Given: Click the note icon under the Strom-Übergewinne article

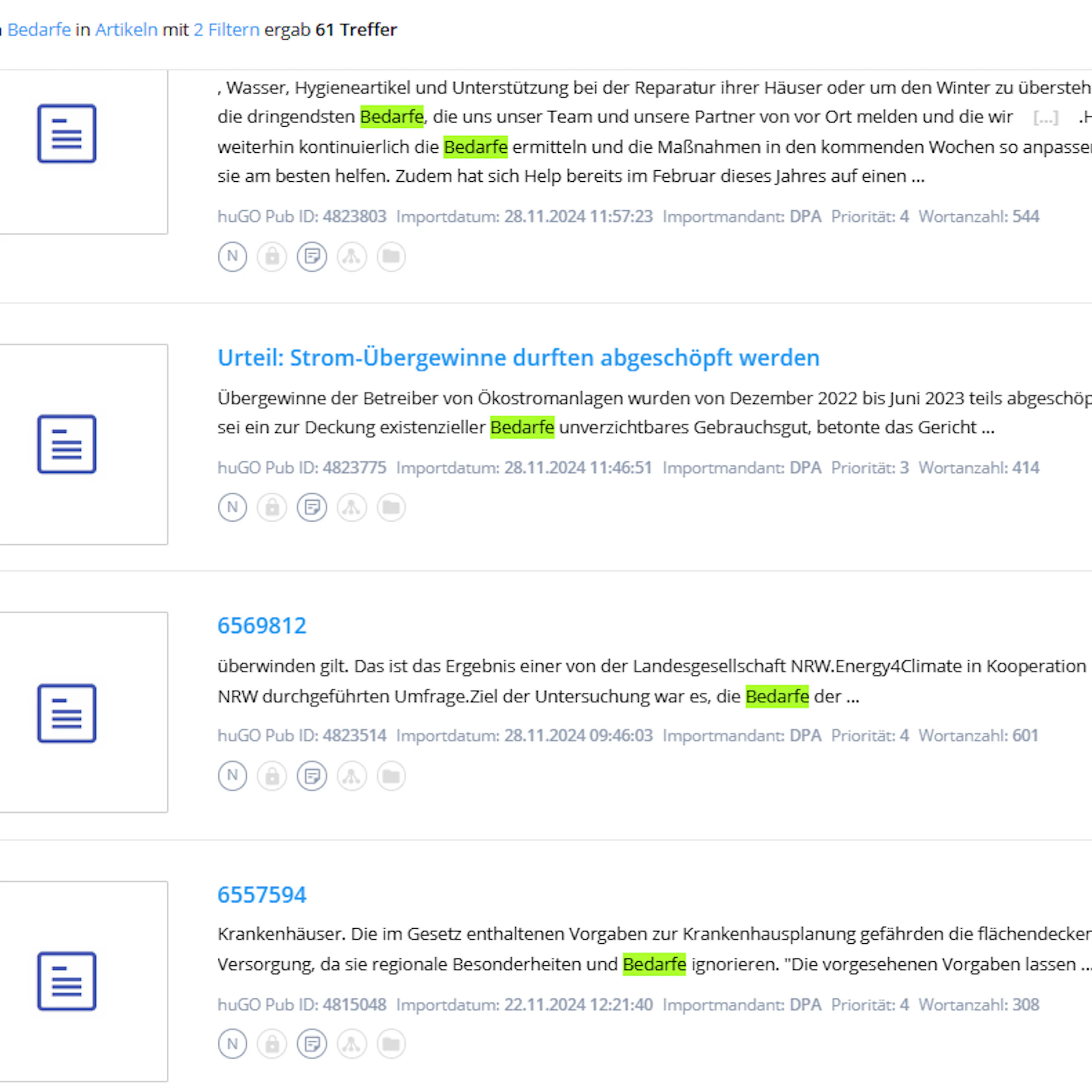Looking at the screenshot, I should pos(312,507).
